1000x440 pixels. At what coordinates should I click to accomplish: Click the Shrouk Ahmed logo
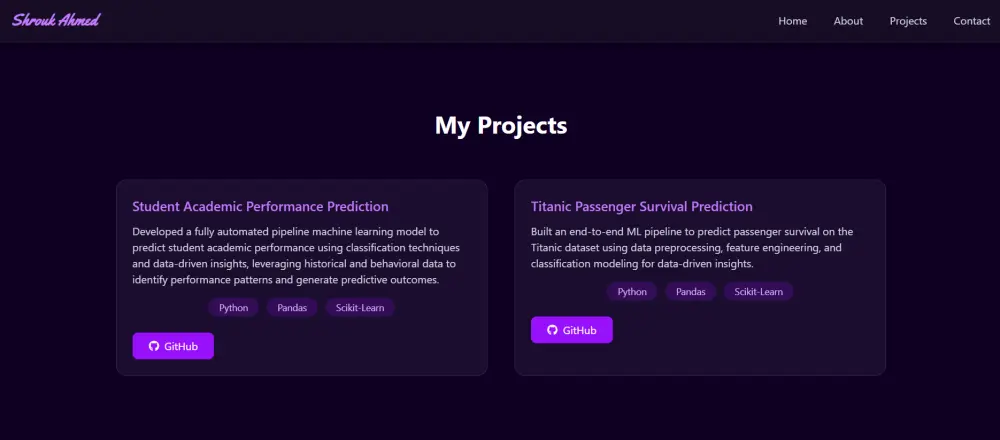pos(56,20)
